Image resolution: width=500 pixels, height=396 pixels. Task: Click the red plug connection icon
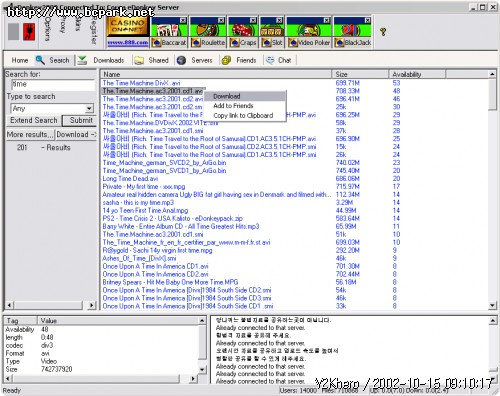(x=29, y=32)
